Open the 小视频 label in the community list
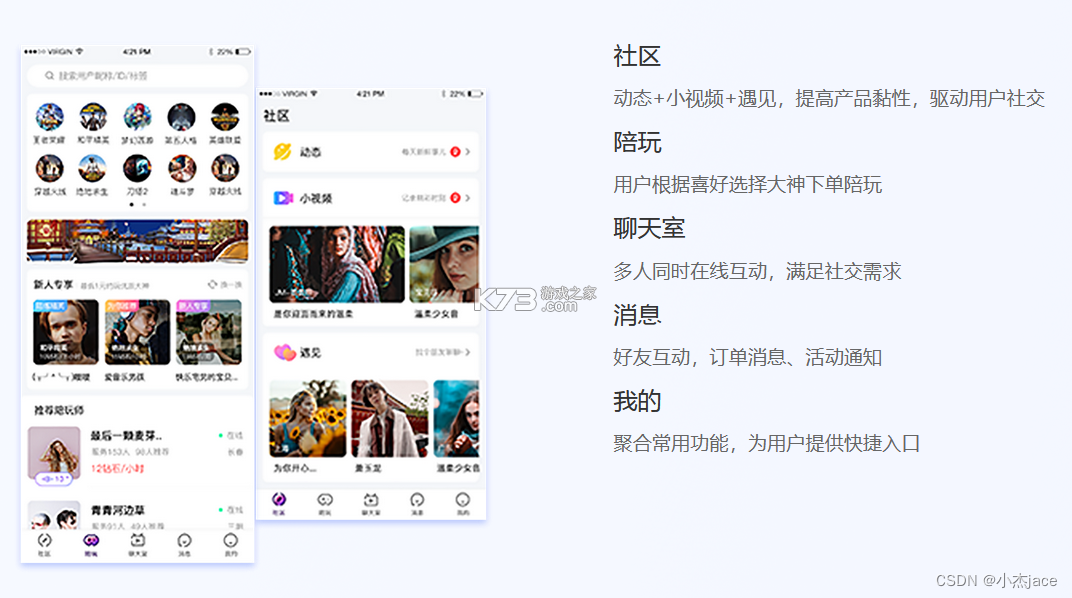Image resolution: width=1072 pixels, height=598 pixels. (x=316, y=198)
